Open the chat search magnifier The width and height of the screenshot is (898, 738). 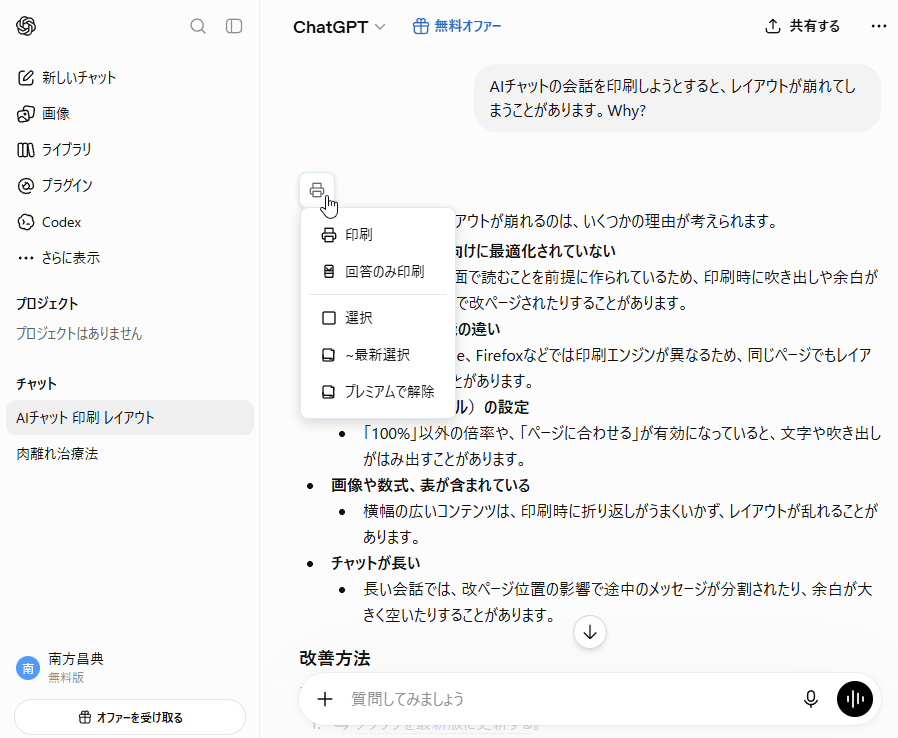(x=198, y=26)
